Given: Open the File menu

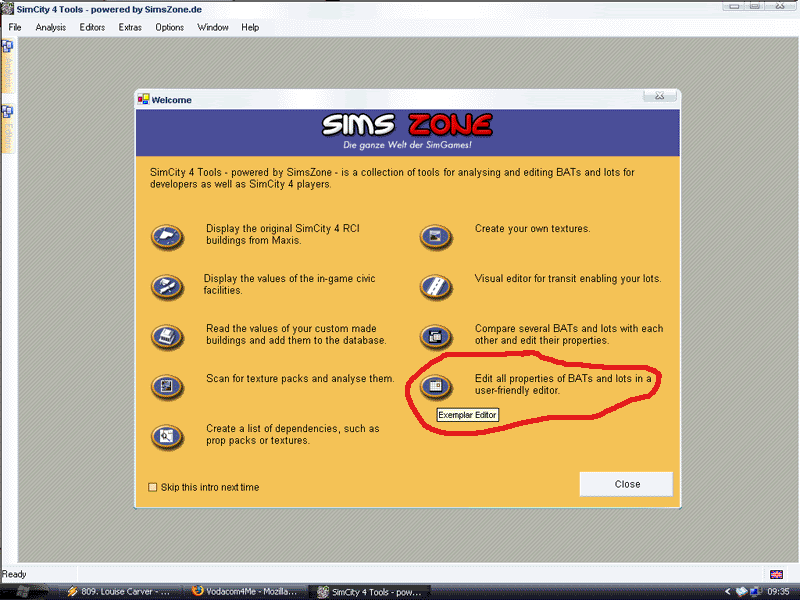Looking at the screenshot, I should (15, 28).
